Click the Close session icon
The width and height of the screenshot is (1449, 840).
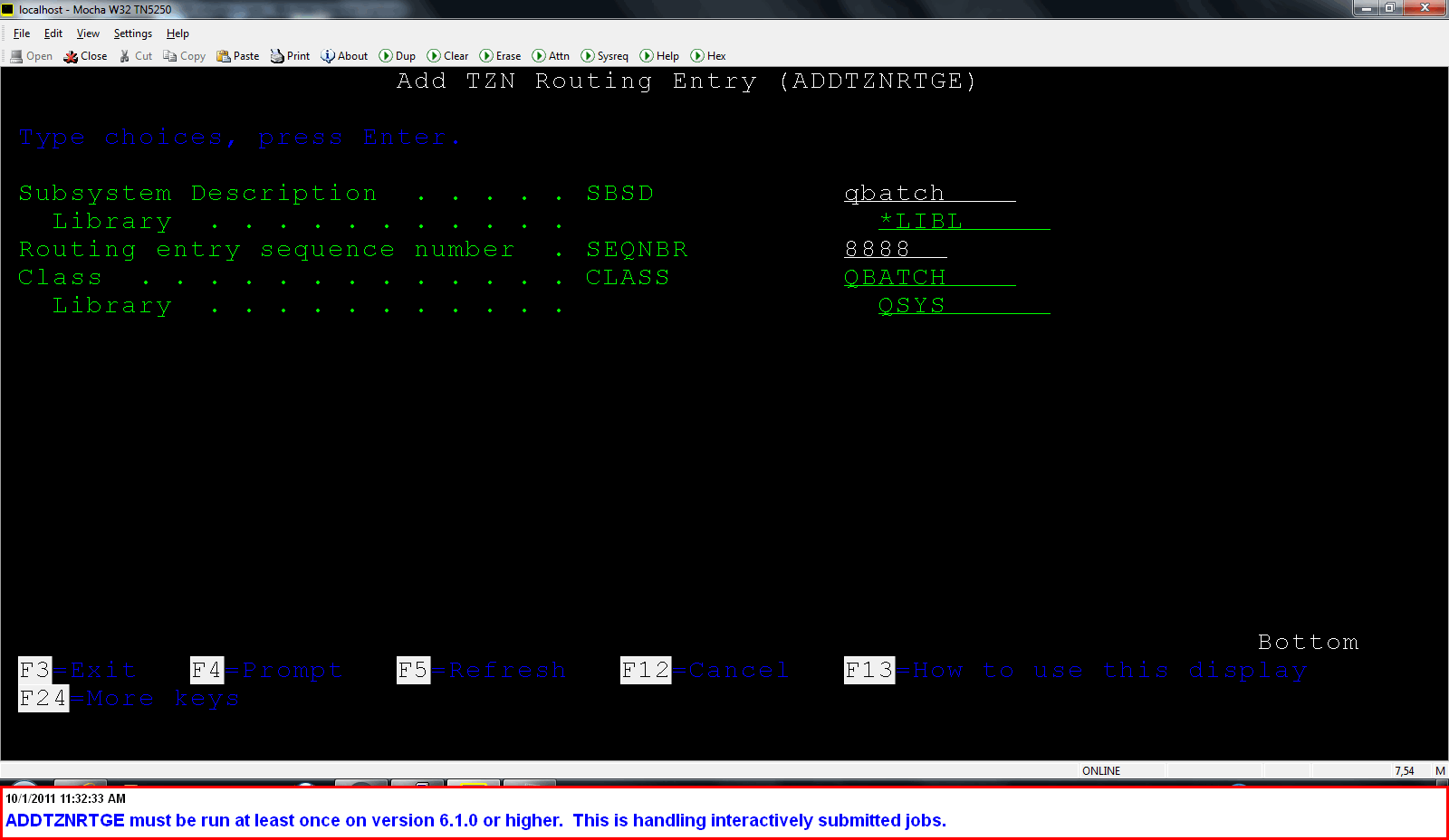click(84, 55)
